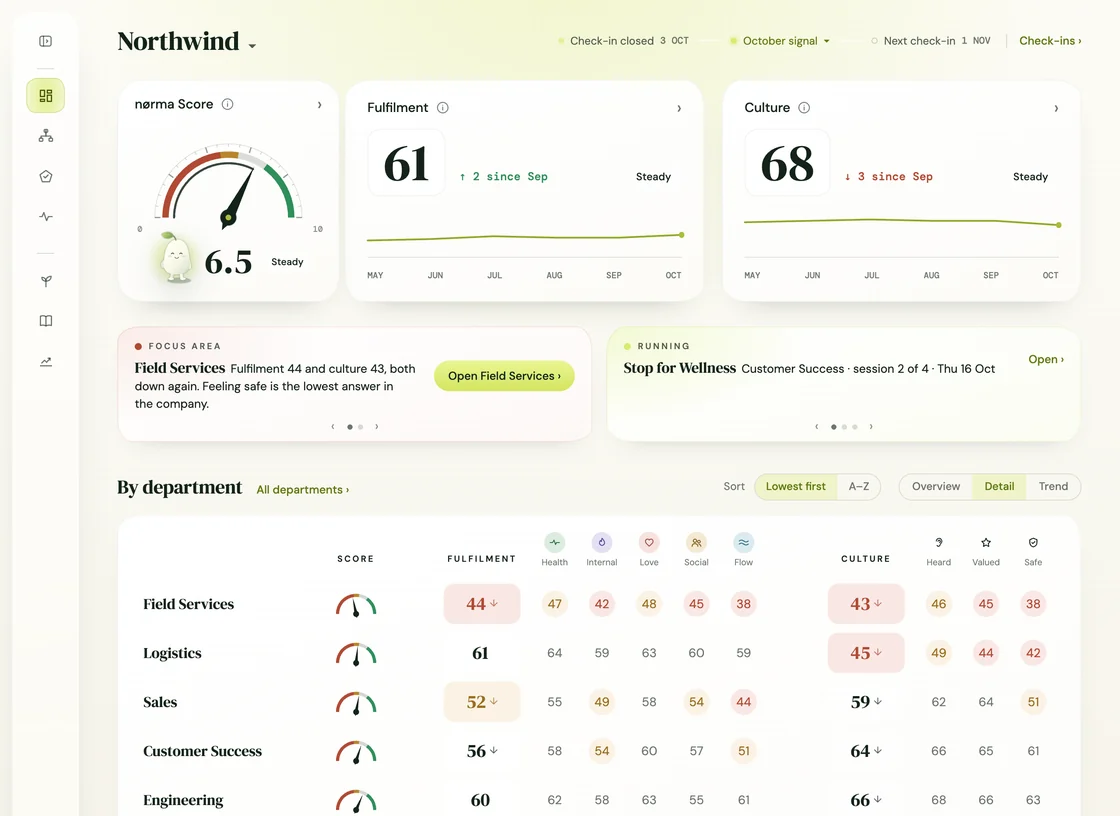Viewport: 1120px width, 816px height.
Task: Click the Fulfilment OCT trend point
Action: click(x=682, y=235)
